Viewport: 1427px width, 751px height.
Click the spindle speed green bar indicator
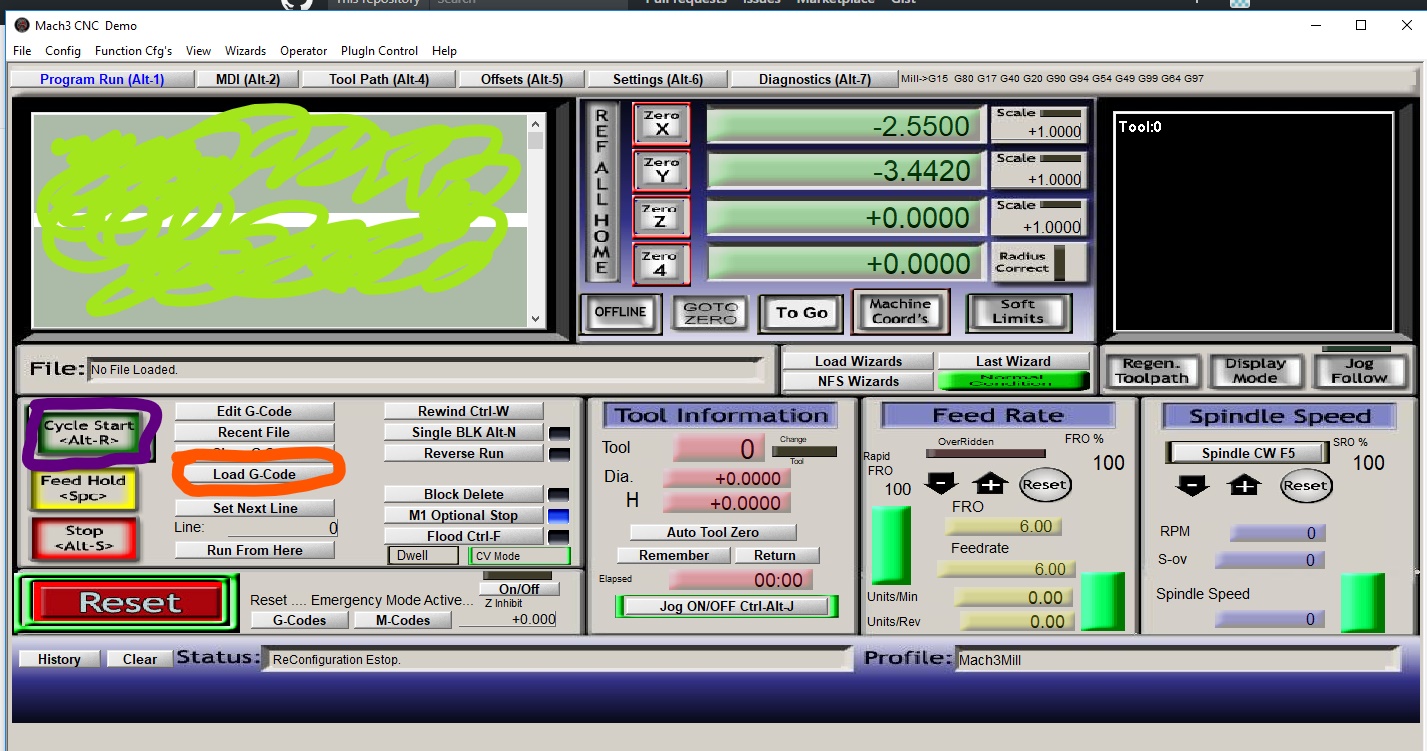[1362, 603]
